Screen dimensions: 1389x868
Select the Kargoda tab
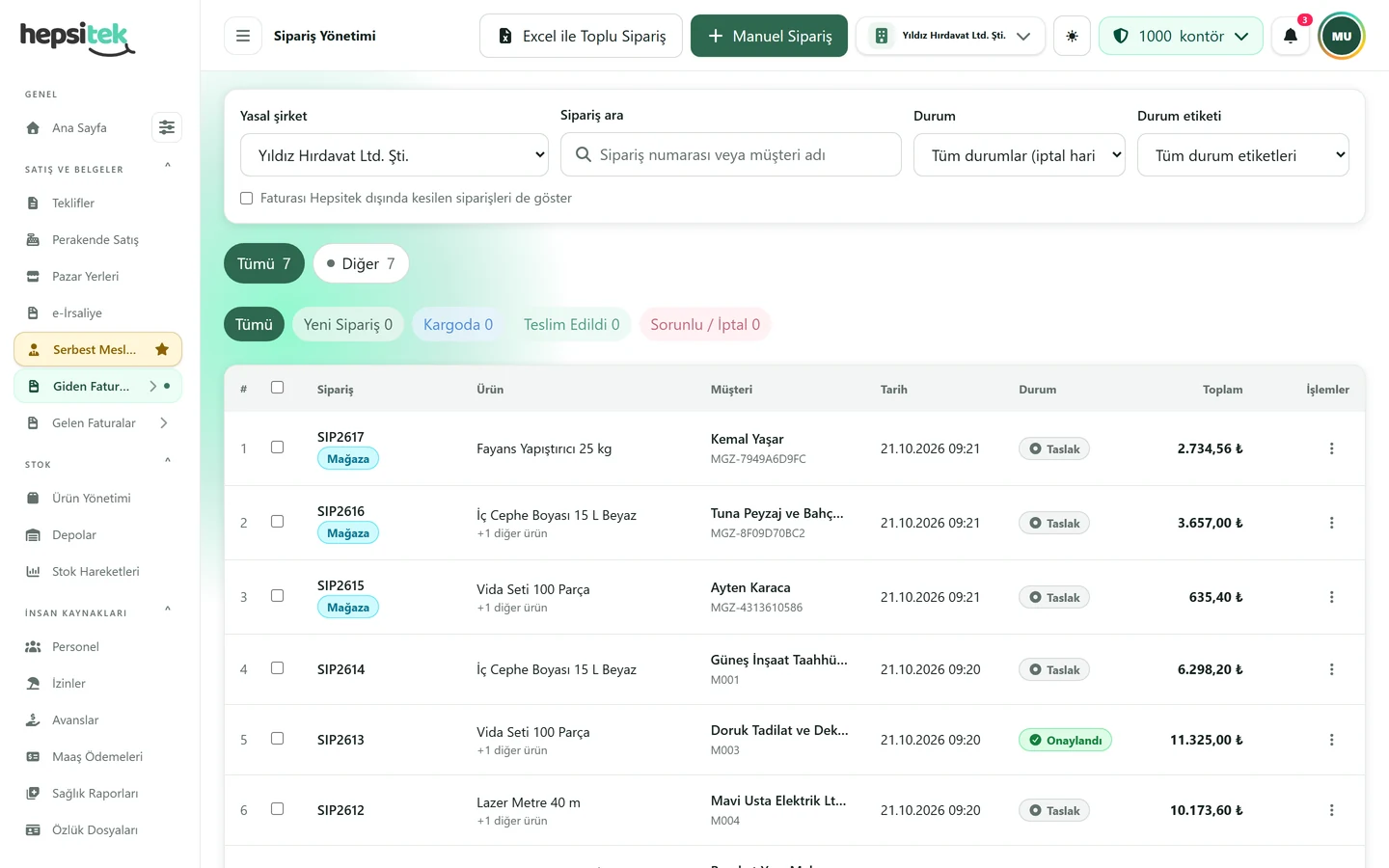tap(458, 324)
